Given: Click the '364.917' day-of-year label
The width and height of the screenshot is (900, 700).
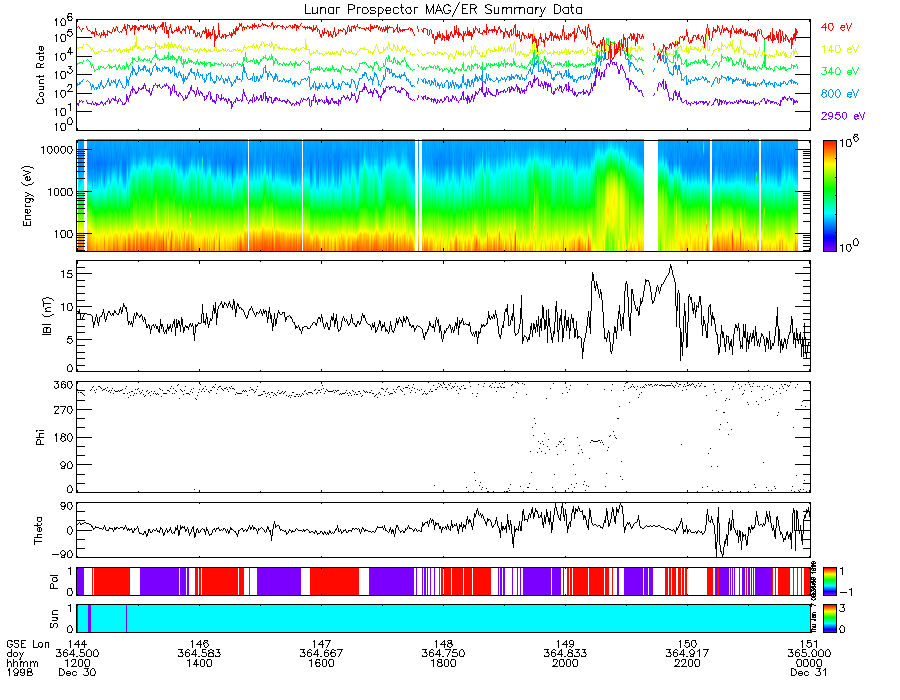Looking at the screenshot, I should point(687,654).
